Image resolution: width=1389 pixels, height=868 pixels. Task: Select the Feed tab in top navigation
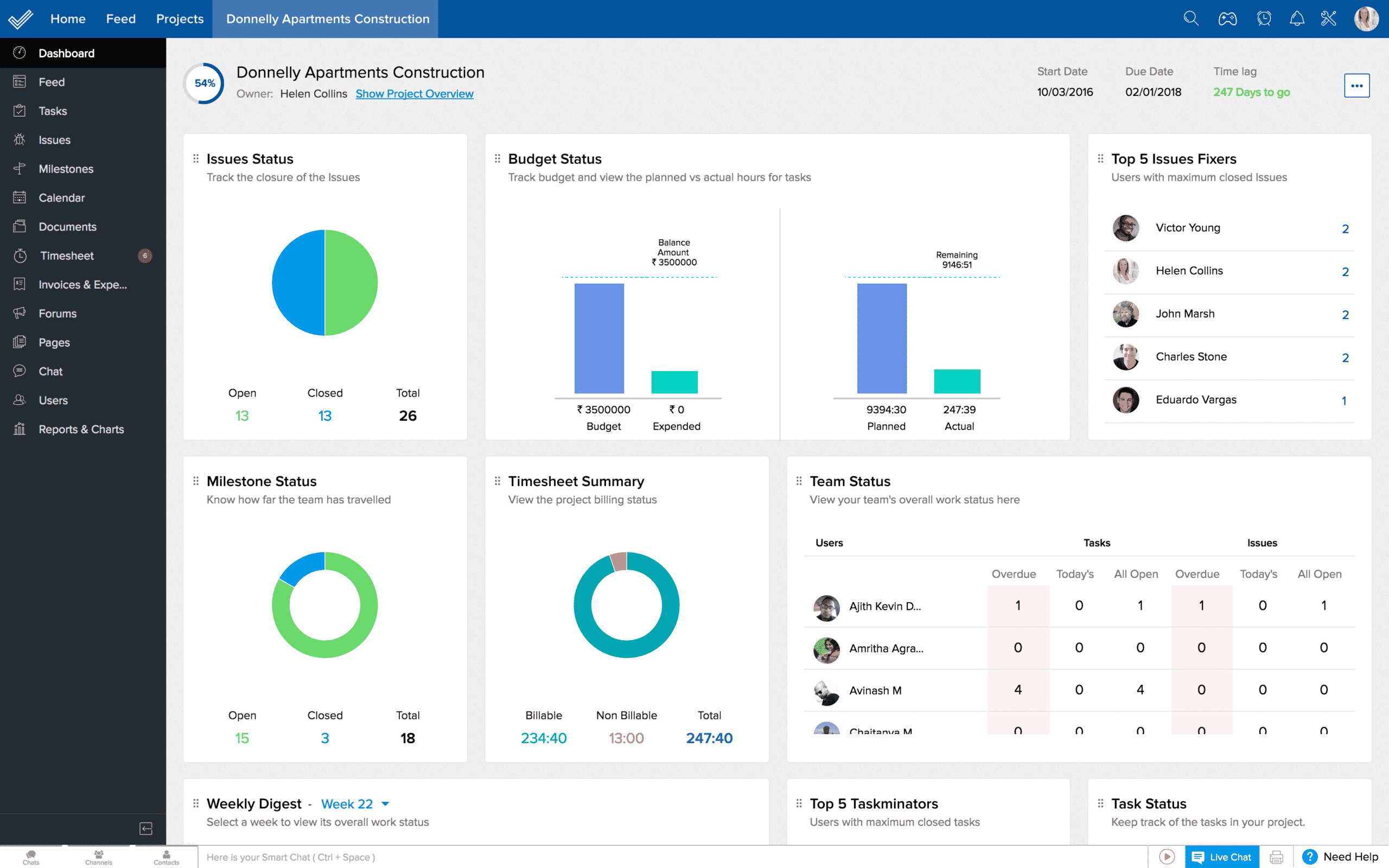click(120, 19)
